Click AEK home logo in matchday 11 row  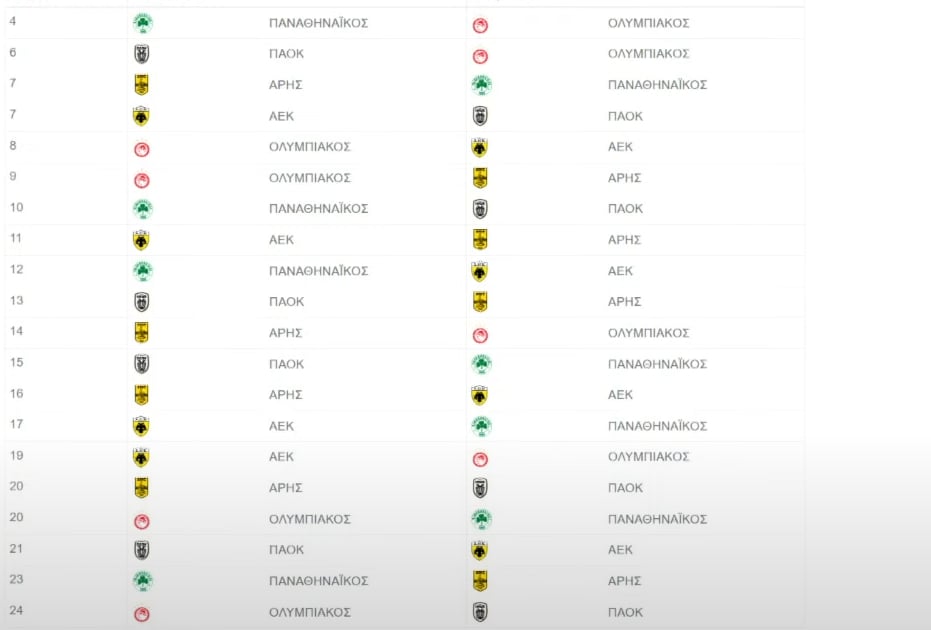141,240
